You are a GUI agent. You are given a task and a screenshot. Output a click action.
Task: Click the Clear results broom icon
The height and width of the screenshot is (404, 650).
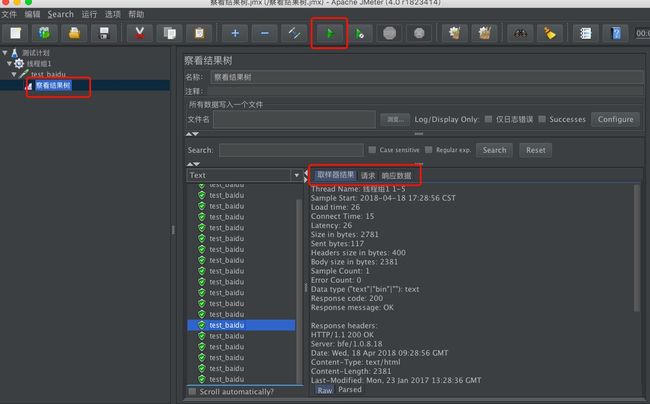(x=455, y=33)
